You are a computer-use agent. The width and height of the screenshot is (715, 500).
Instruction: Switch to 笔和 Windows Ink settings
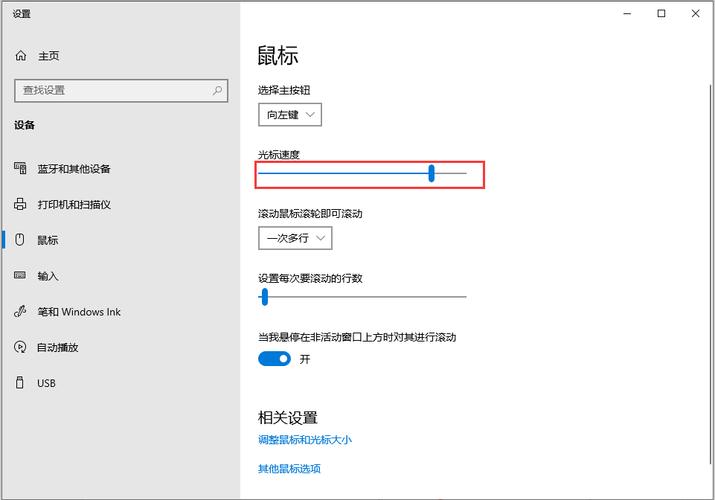click(x=79, y=312)
